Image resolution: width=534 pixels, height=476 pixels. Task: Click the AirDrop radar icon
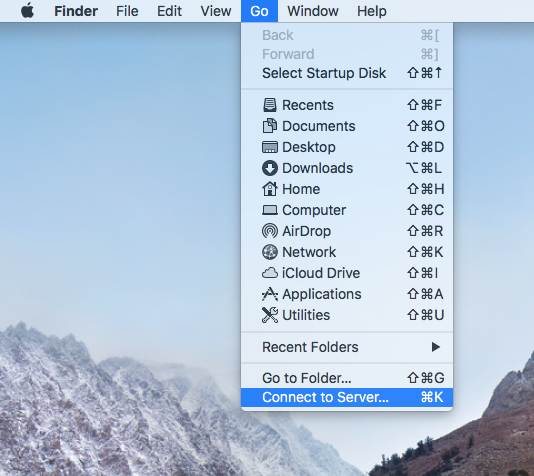pyautogui.click(x=270, y=231)
